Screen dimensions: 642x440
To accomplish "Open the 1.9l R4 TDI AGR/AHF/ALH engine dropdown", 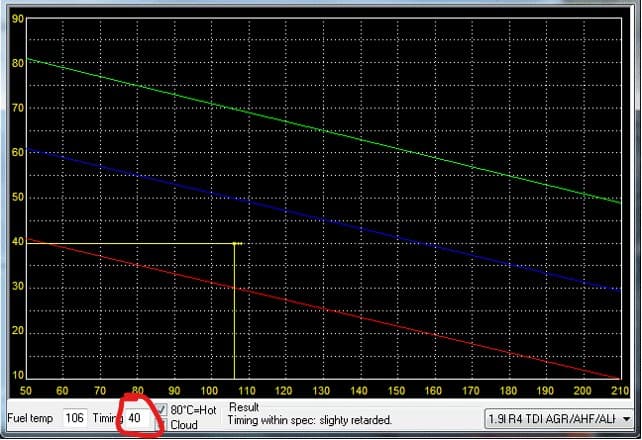I will coord(558,419).
